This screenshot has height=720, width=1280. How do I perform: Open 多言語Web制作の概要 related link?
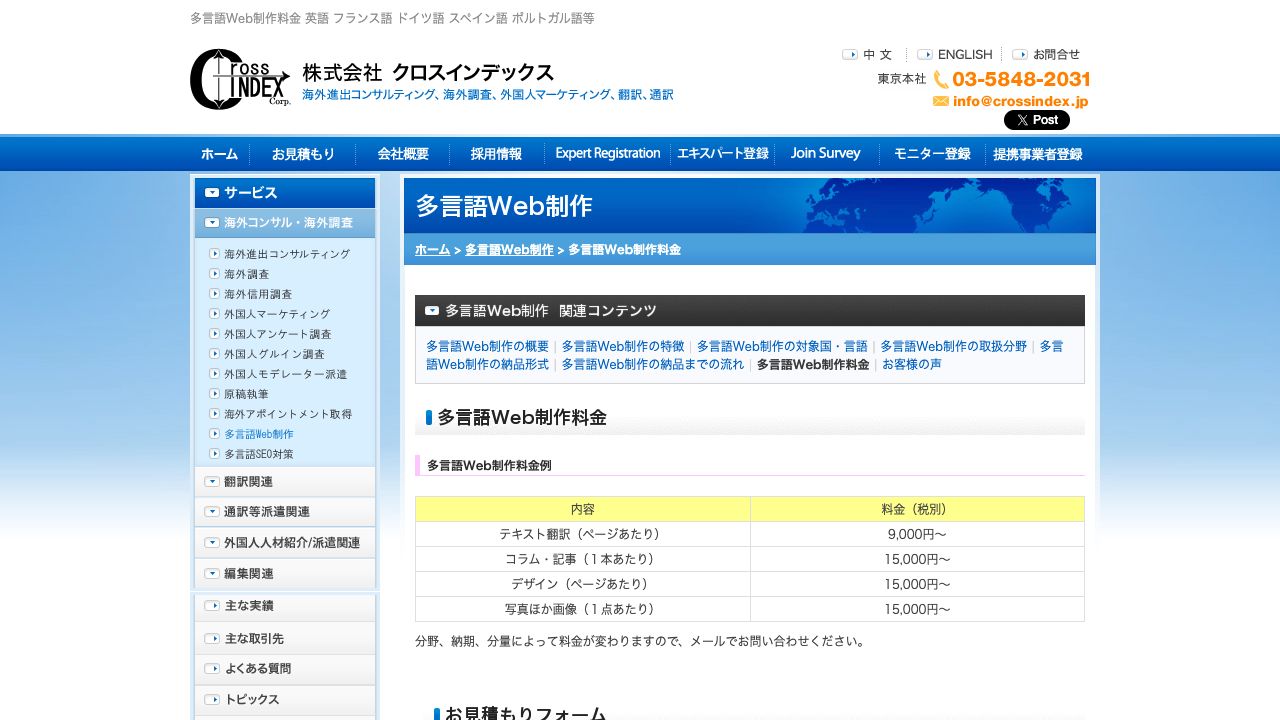(487, 346)
